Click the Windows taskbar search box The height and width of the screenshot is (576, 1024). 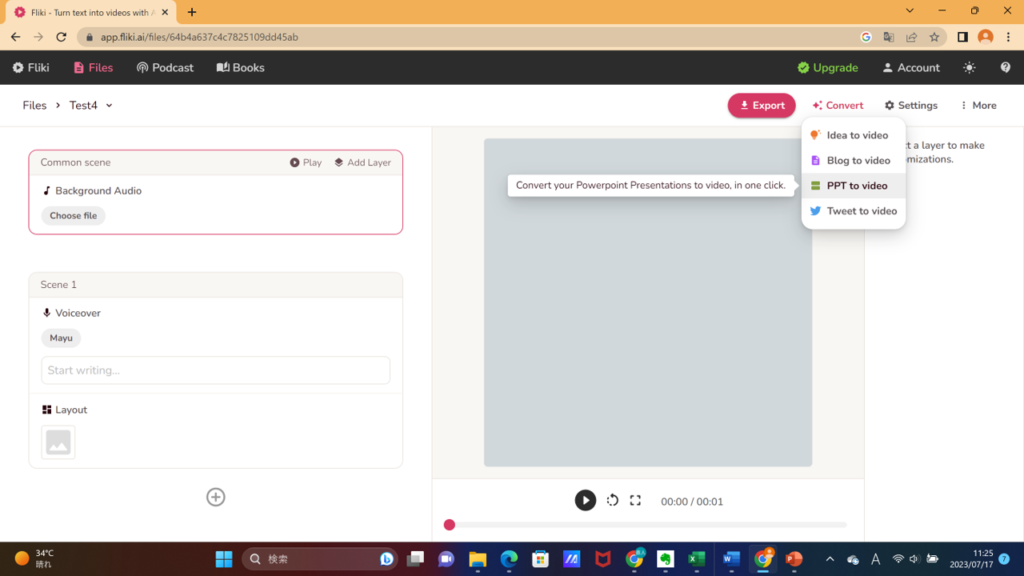(320, 559)
